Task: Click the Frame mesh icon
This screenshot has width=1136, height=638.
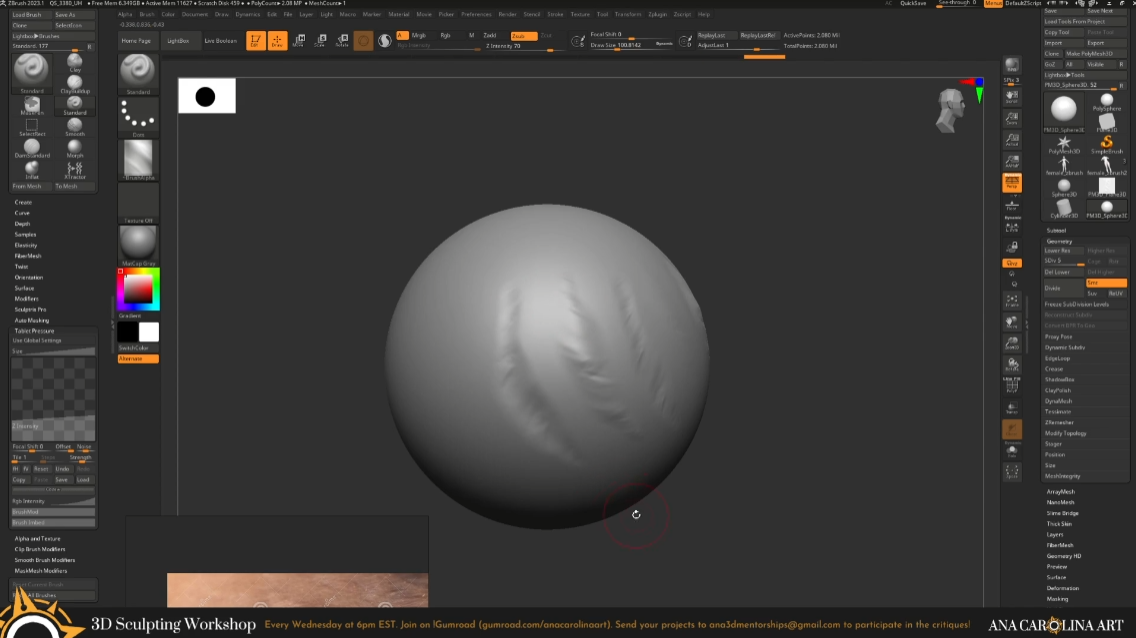Action: [1012, 301]
